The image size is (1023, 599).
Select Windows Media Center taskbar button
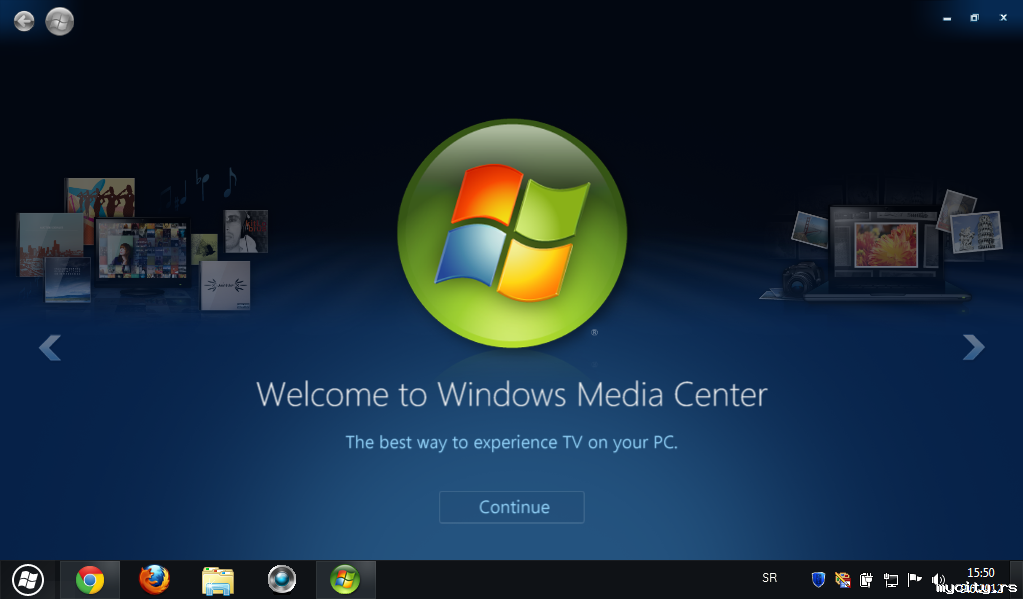pyautogui.click(x=345, y=579)
